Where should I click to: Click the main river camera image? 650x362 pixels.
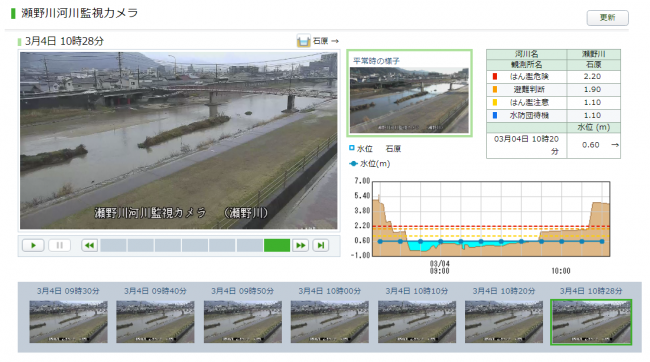[x=179, y=141]
